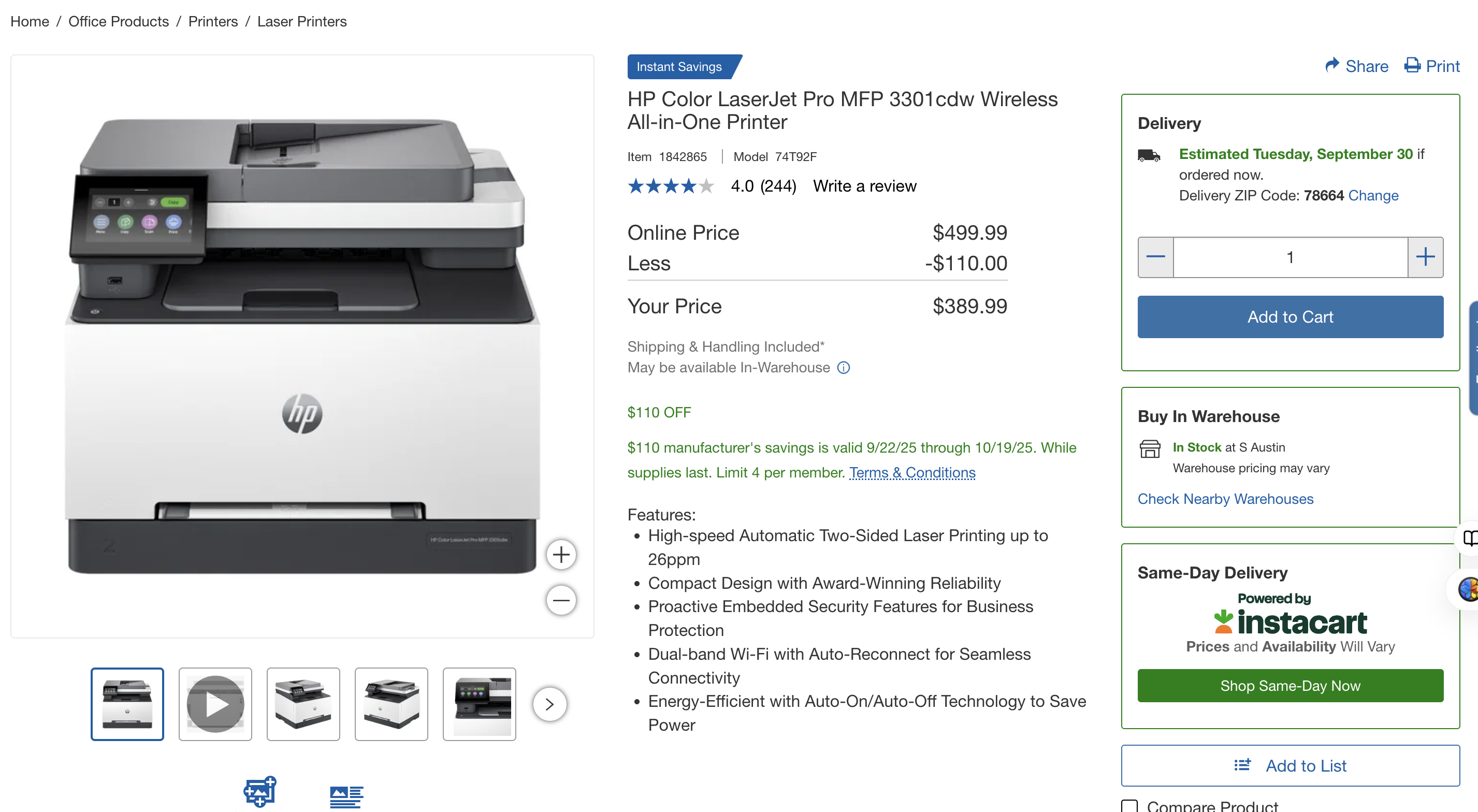Image resolution: width=1478 pixels, height=812 pixels.
Task: Go to Printers in the breadcrumb
Action: (x=213, y=21)
